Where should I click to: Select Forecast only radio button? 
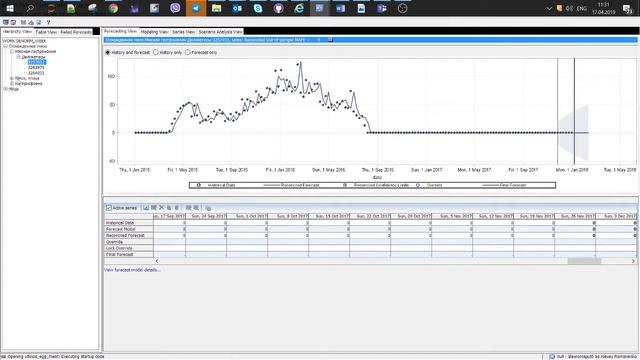pos(188,52)
